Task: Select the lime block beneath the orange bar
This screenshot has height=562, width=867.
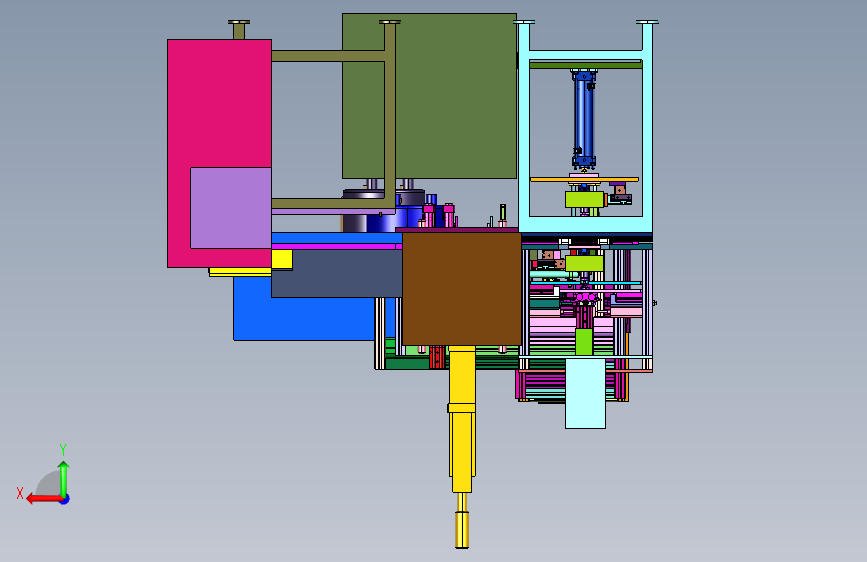Action: pyautogui.click(x=584, y=199)
